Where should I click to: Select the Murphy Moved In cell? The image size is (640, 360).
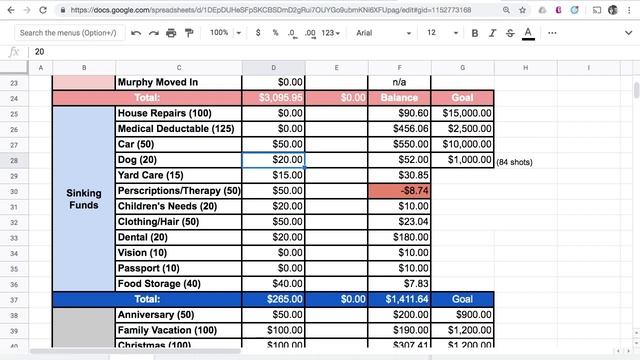[x=178, y=82]
